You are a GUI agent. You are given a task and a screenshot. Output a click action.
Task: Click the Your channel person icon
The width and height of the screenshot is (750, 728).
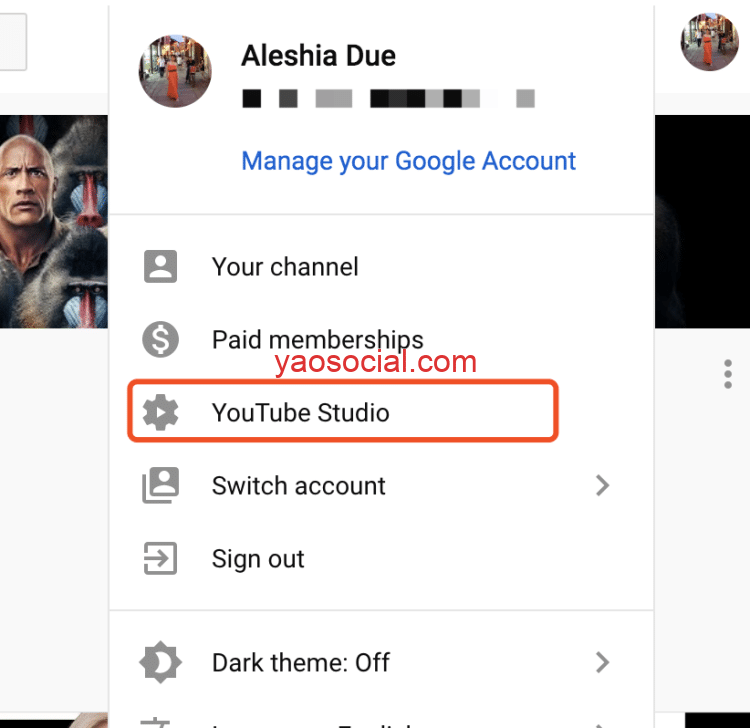pos(160,266)
